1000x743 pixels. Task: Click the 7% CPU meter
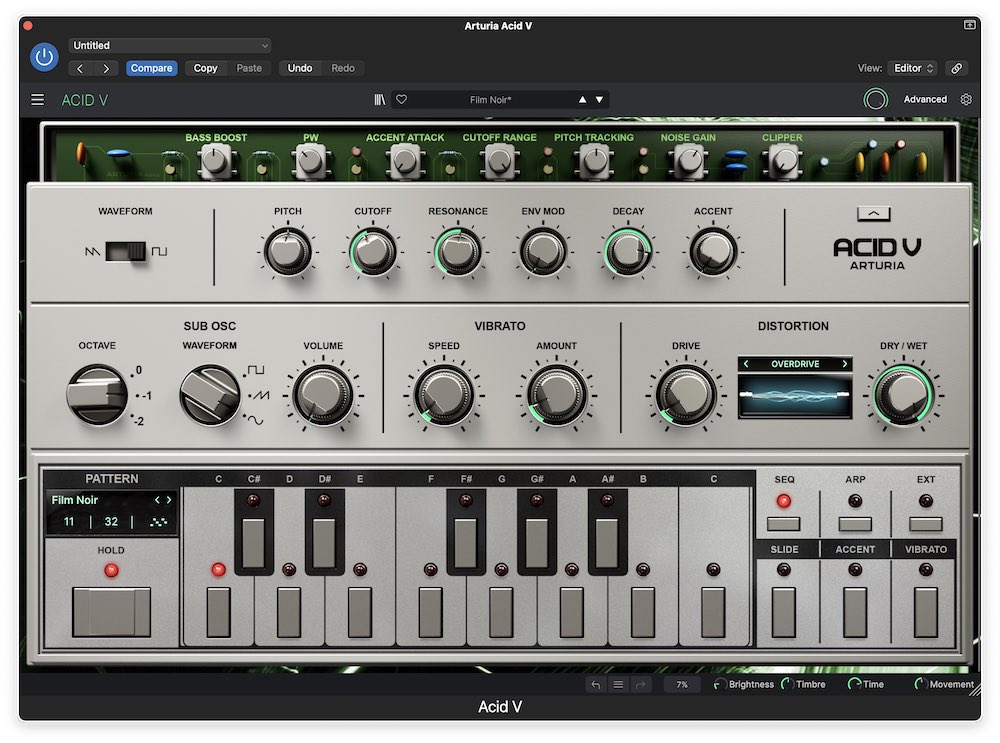[x=682, y=684]
